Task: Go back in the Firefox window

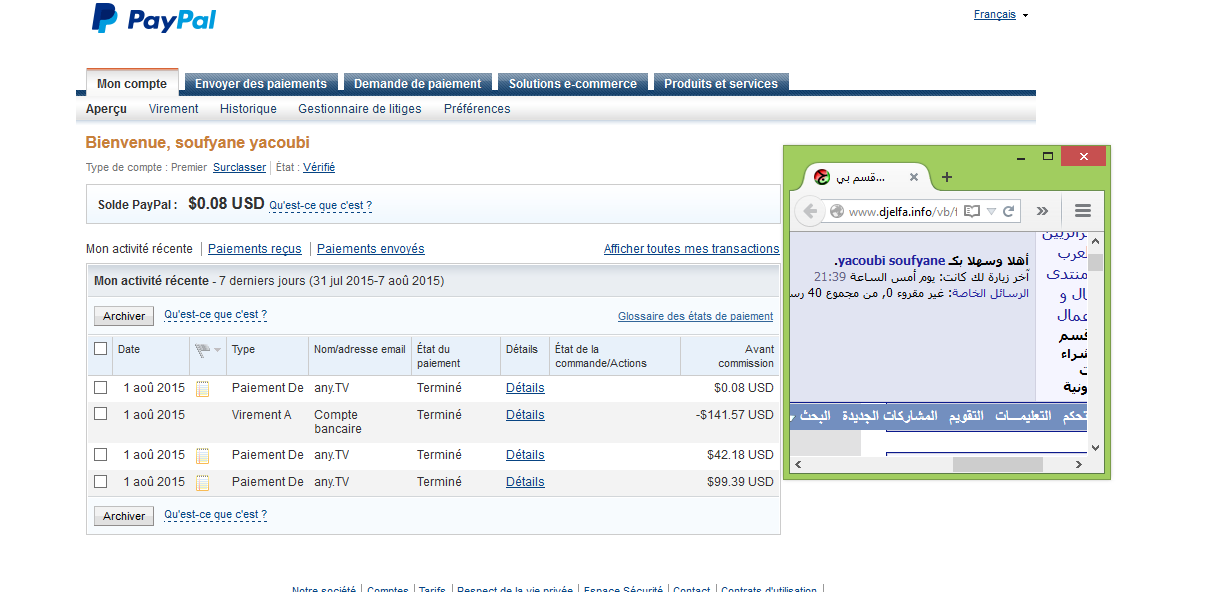Action: pos(809,211)
